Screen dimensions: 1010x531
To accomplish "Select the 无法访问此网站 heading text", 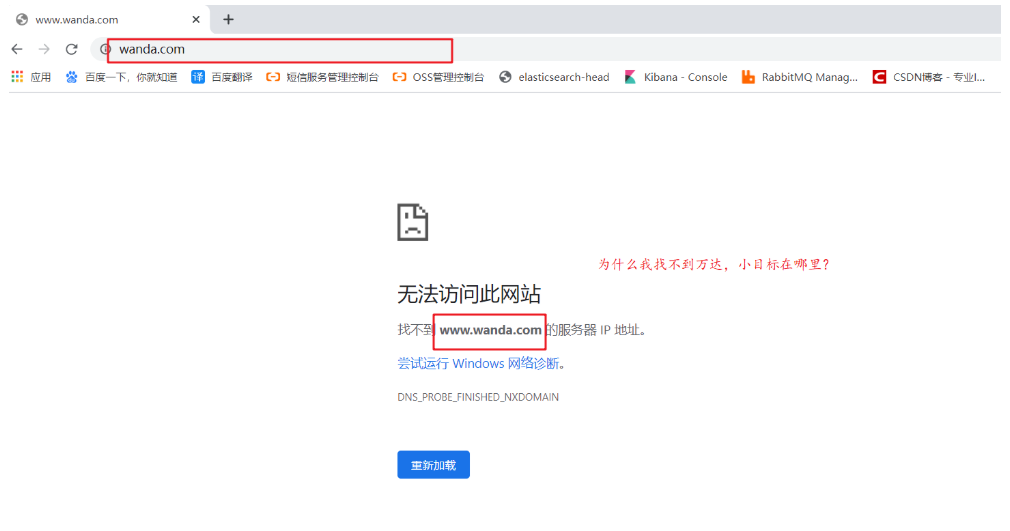I will coord(469,294).
